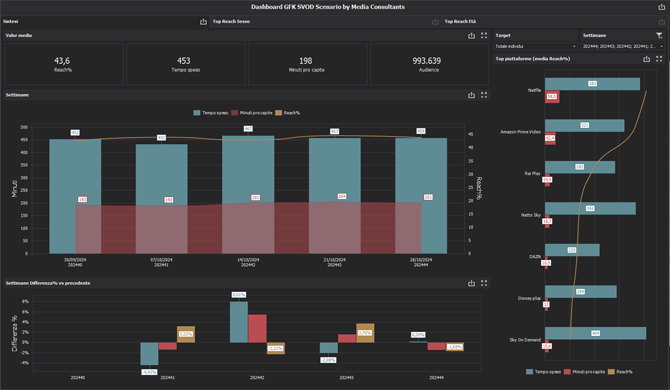
Task: Click export icon on Sintesi tab
Action: (203, 21)
